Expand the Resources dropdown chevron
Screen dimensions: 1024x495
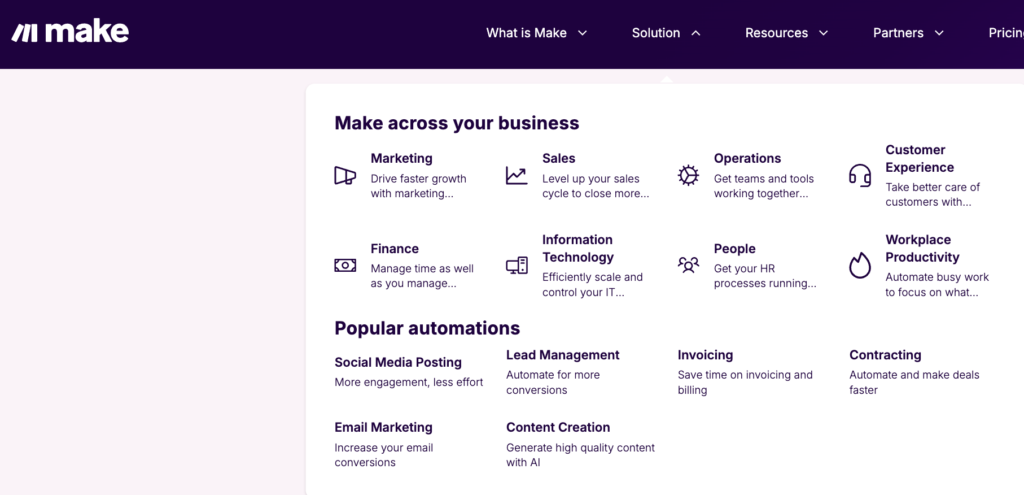824,33
